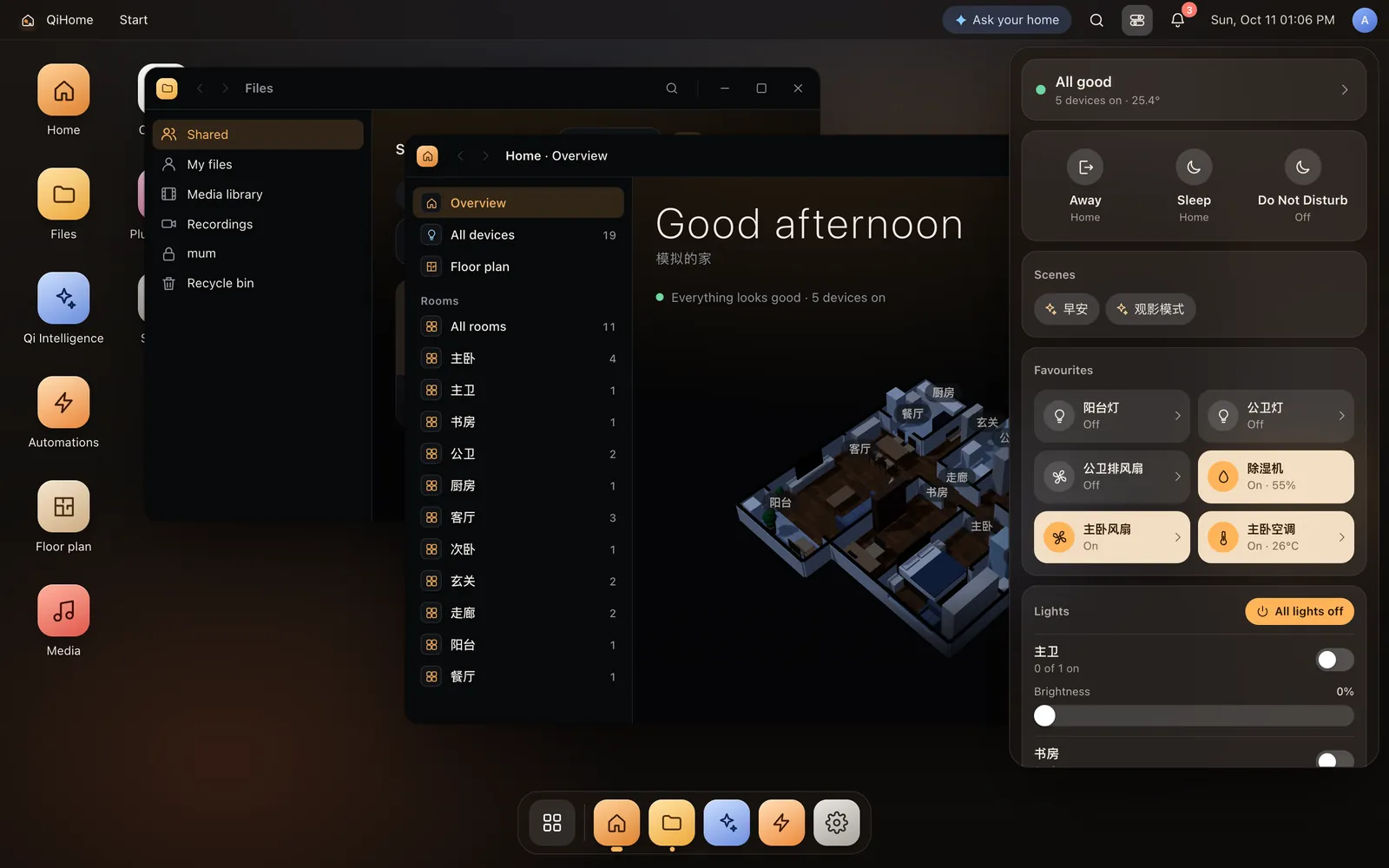Select All devices in the Home sidebar
The width and height of the screenshot is (1389, 868).
click(518, 235)
